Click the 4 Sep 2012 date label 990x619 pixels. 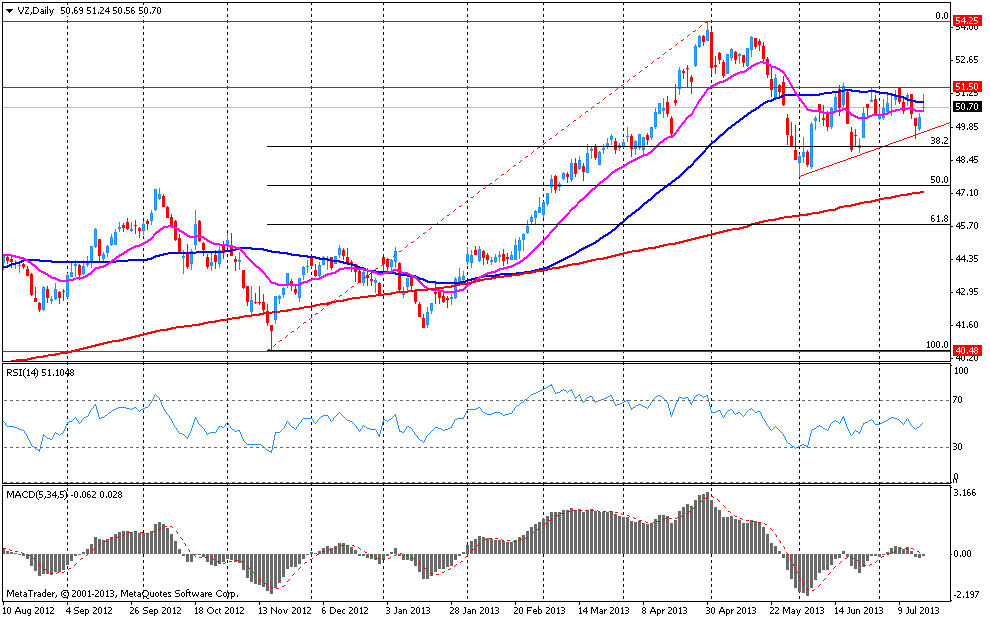(x=90, y=611)
